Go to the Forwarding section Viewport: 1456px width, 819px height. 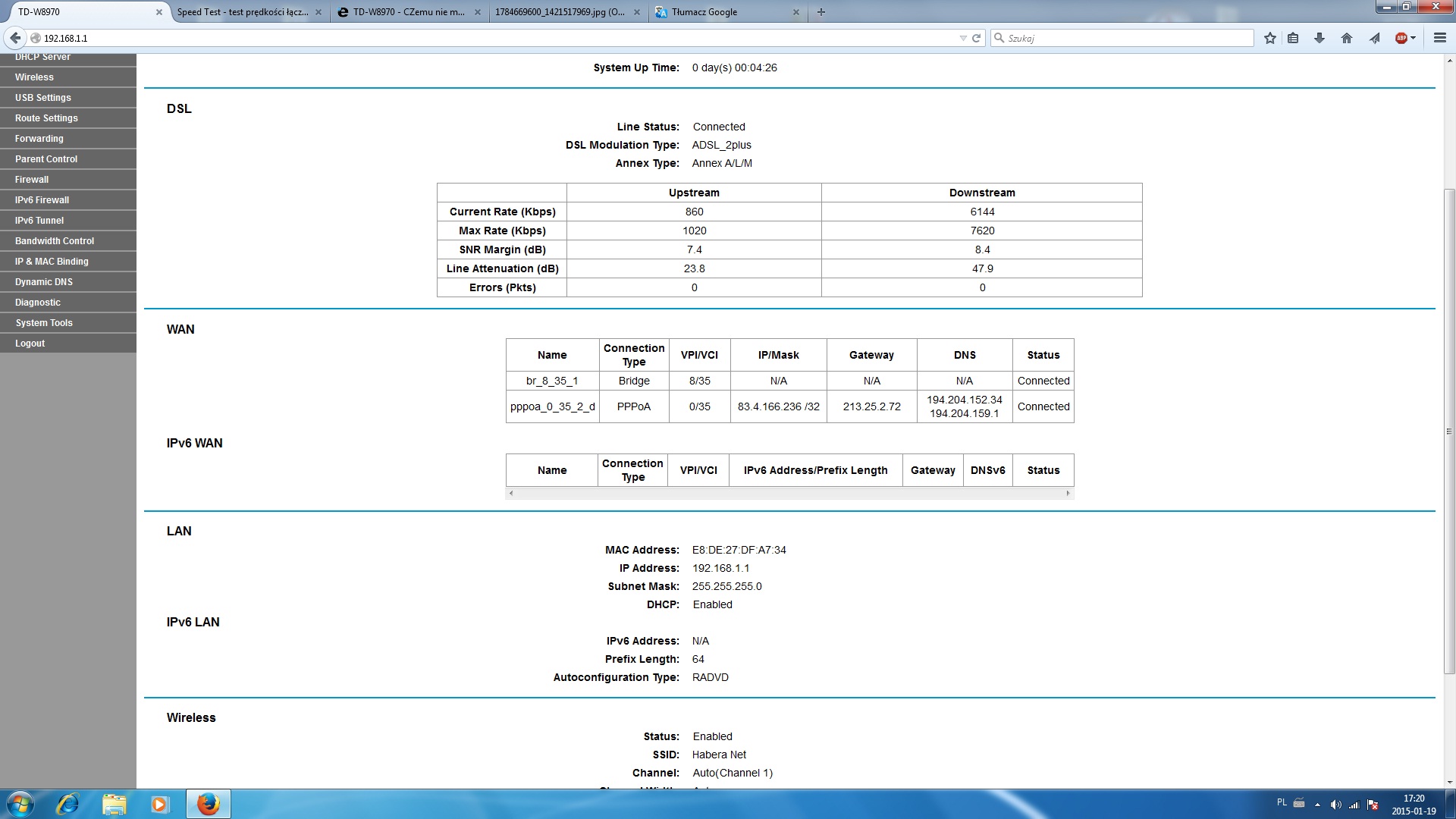pos(68,139)
